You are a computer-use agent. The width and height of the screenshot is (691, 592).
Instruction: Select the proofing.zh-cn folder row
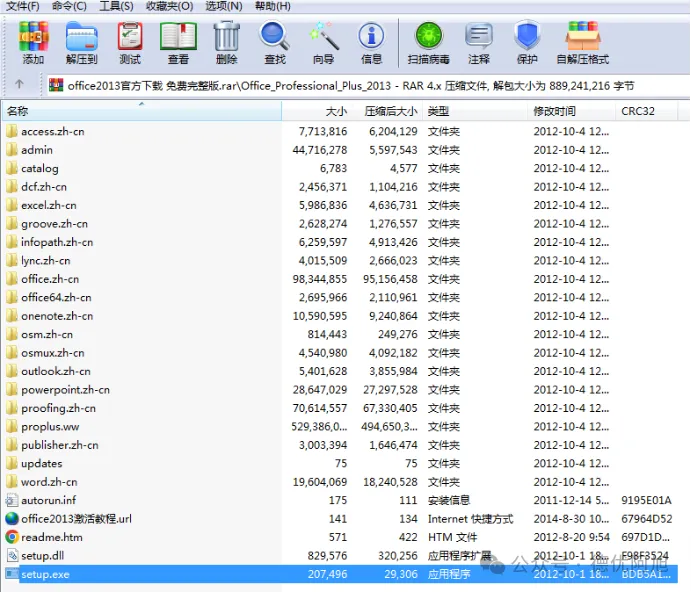(339, 408)
